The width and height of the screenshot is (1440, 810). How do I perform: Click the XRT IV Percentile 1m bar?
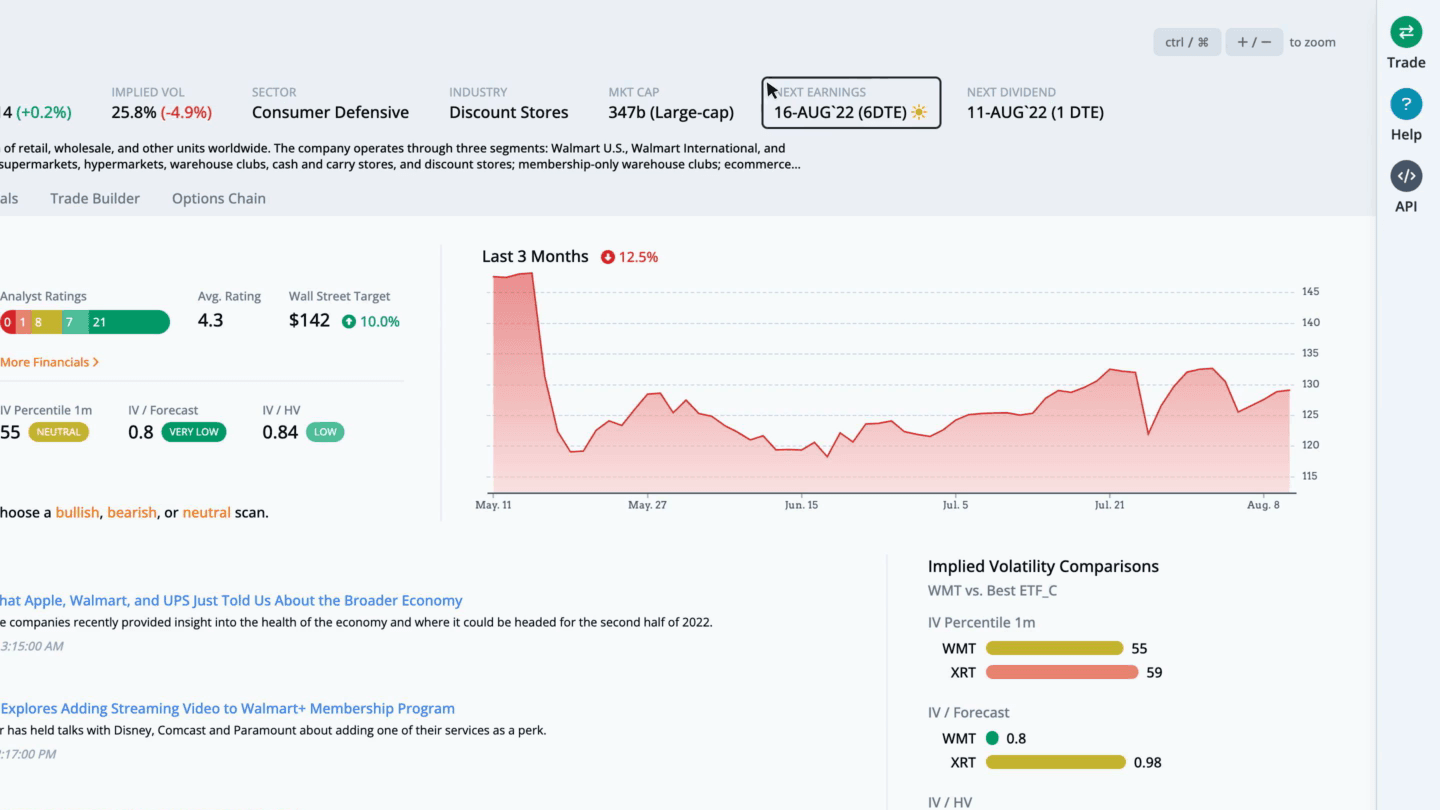click(x=1062, y=672)
